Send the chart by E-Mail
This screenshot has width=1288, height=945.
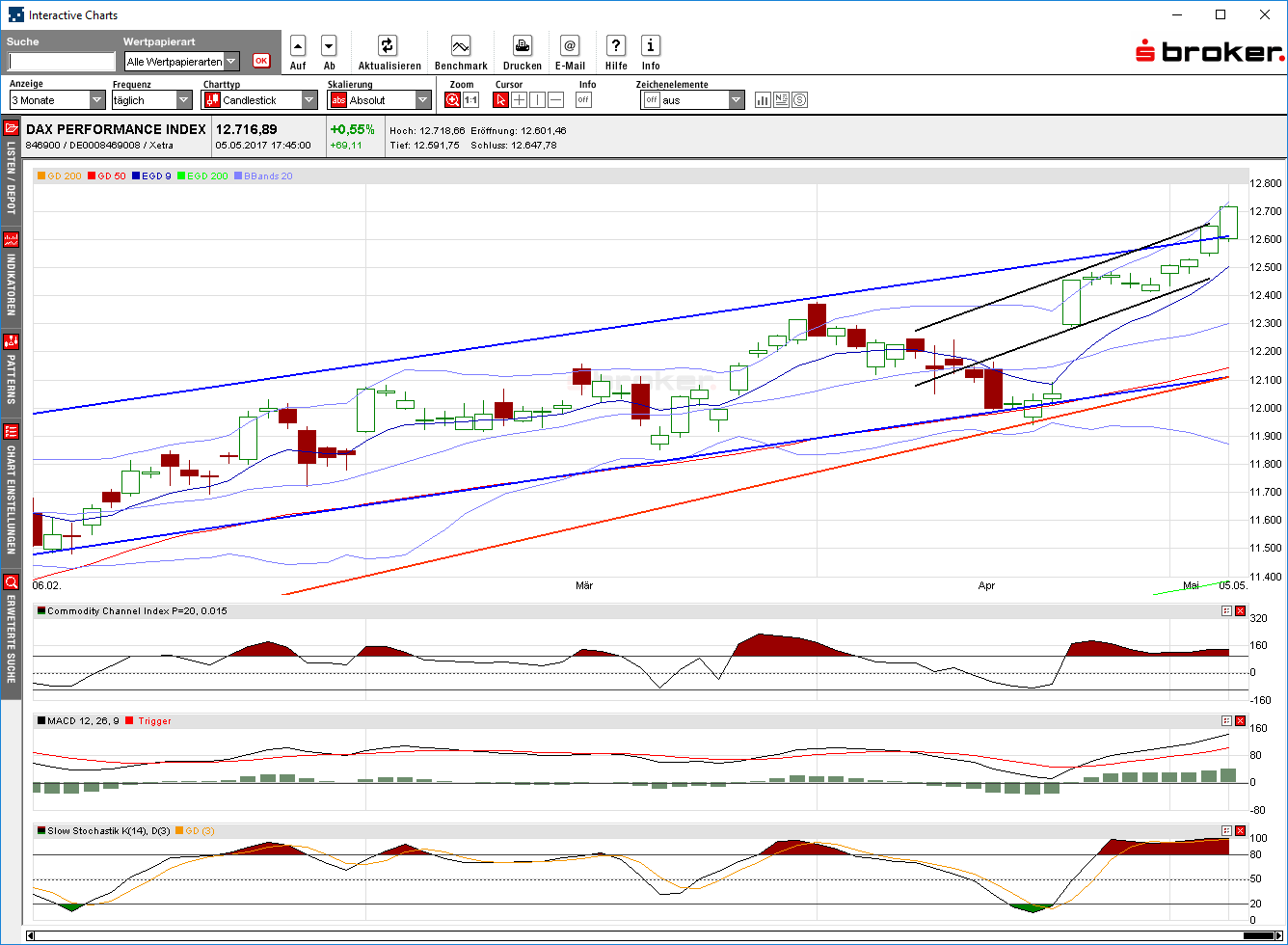[x=570, y=45]
